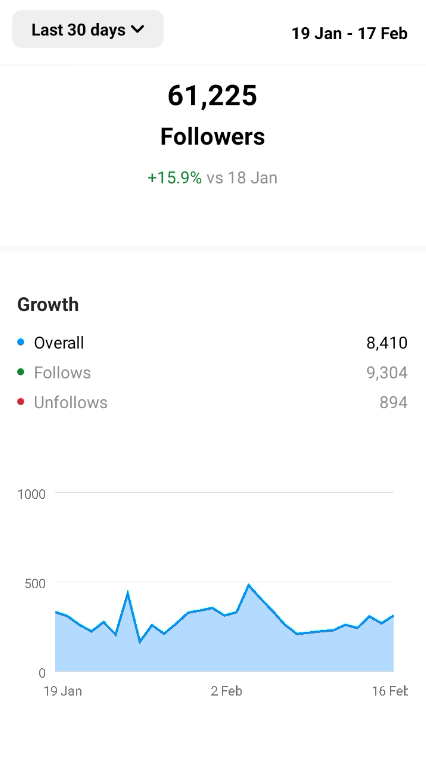Click the chevron arrow beside Last 30 days
This screenshot has width=426, height=762.
138,29
